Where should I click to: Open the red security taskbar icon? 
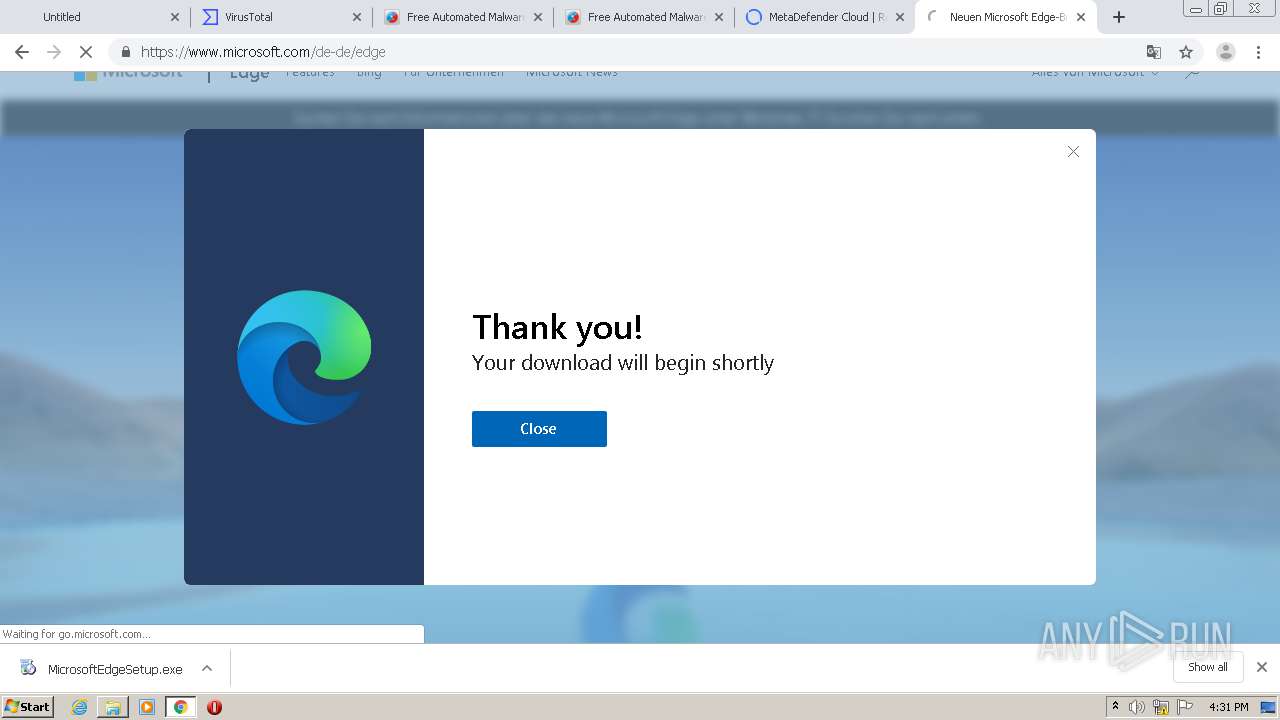click(214, 707)
